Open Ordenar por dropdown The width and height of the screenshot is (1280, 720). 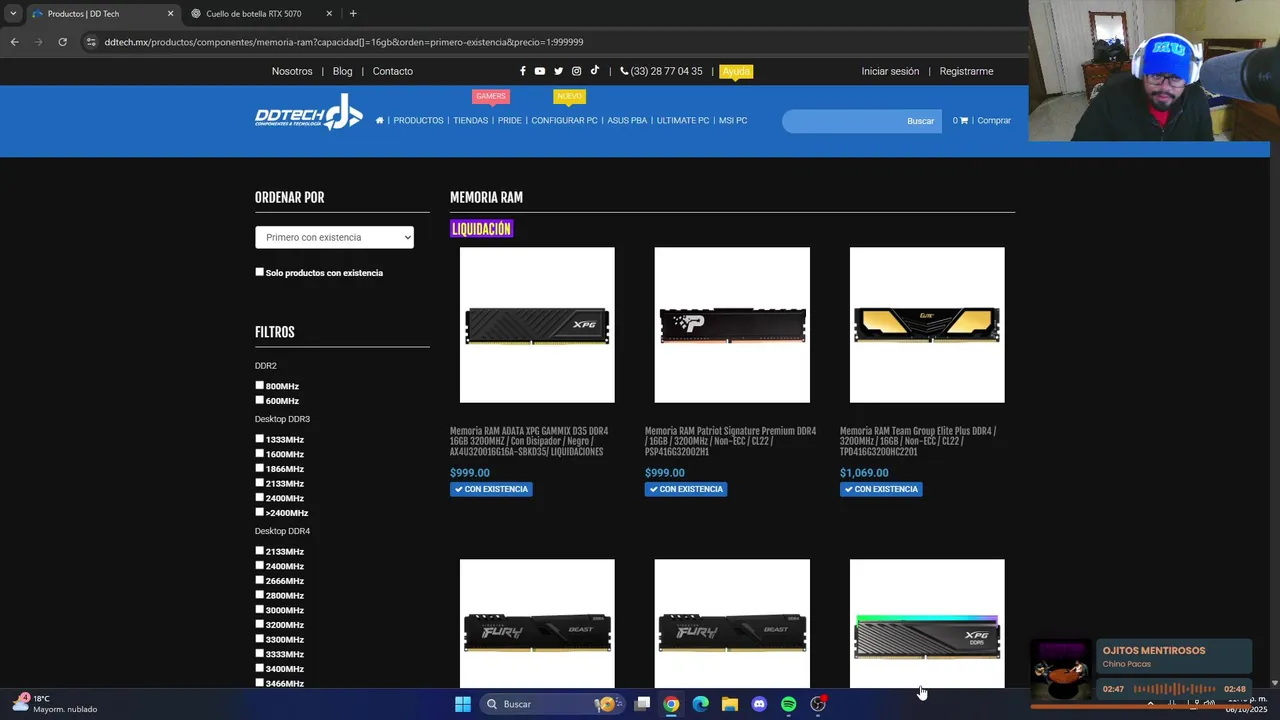[x=334, y=237]
